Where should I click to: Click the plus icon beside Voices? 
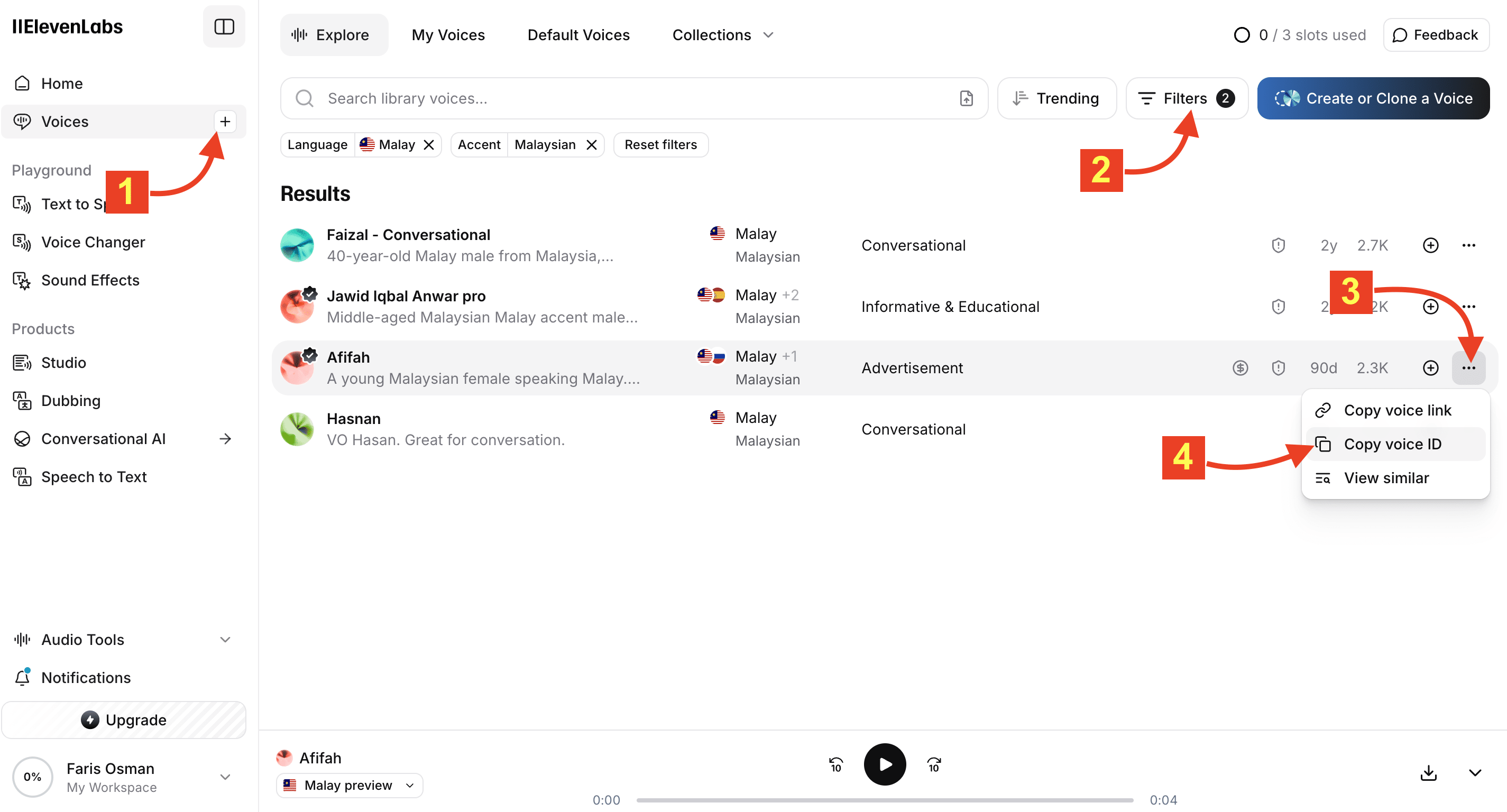(x=225, y=122)
